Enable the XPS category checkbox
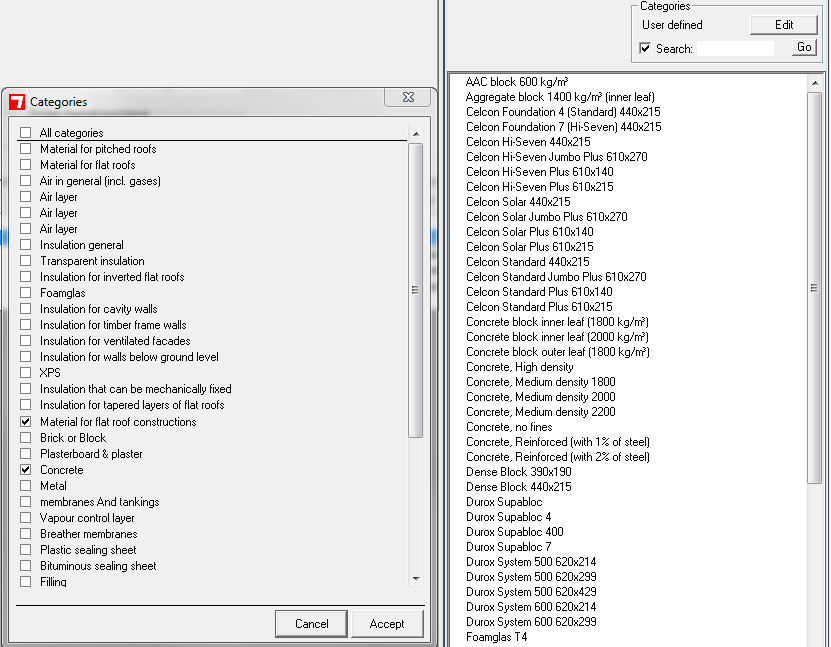 [25, 373]
